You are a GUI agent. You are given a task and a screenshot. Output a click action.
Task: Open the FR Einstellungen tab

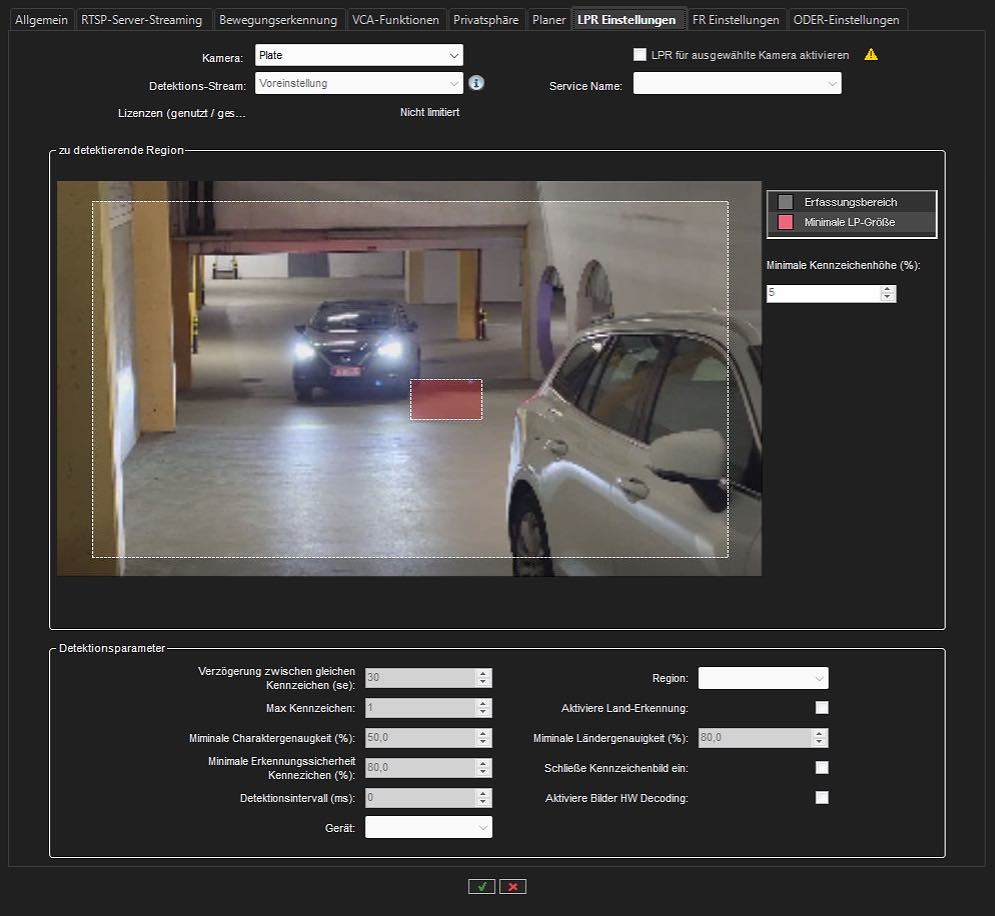[735, 20]
